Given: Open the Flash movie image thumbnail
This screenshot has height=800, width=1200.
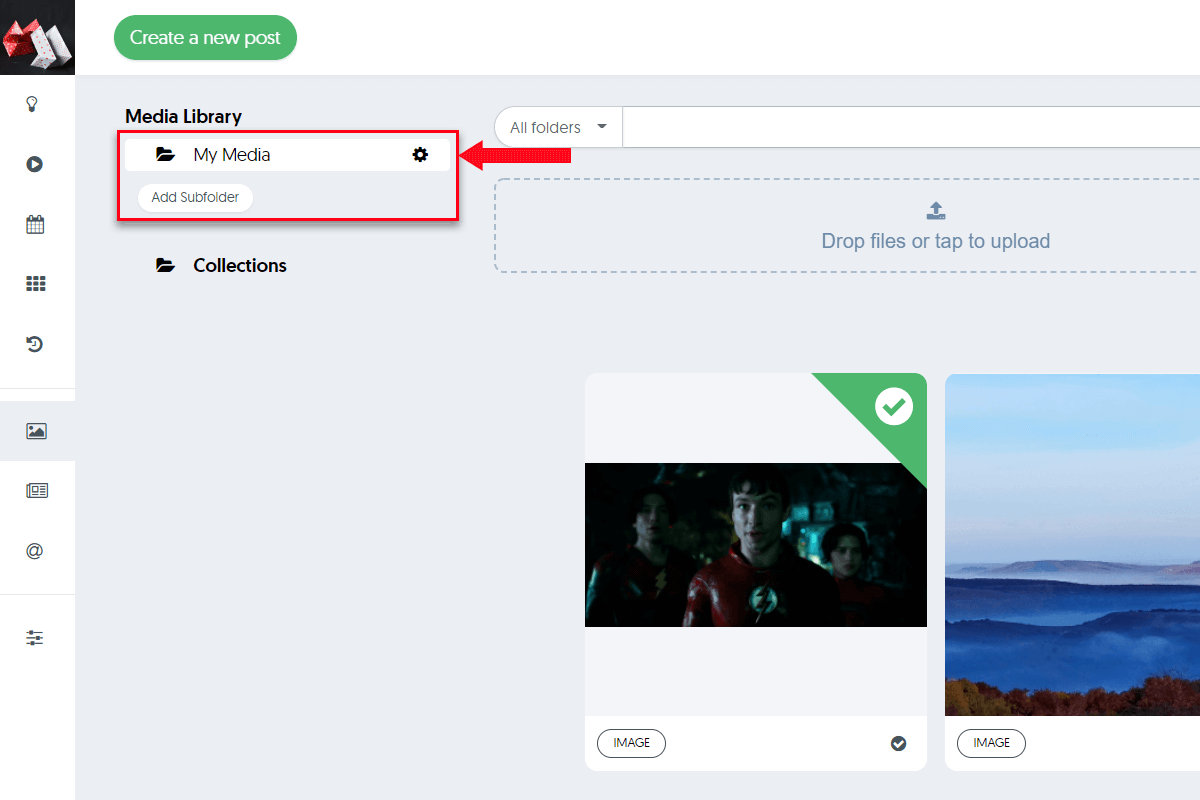Looking at the screenshot, I should [x=756, y=545].
